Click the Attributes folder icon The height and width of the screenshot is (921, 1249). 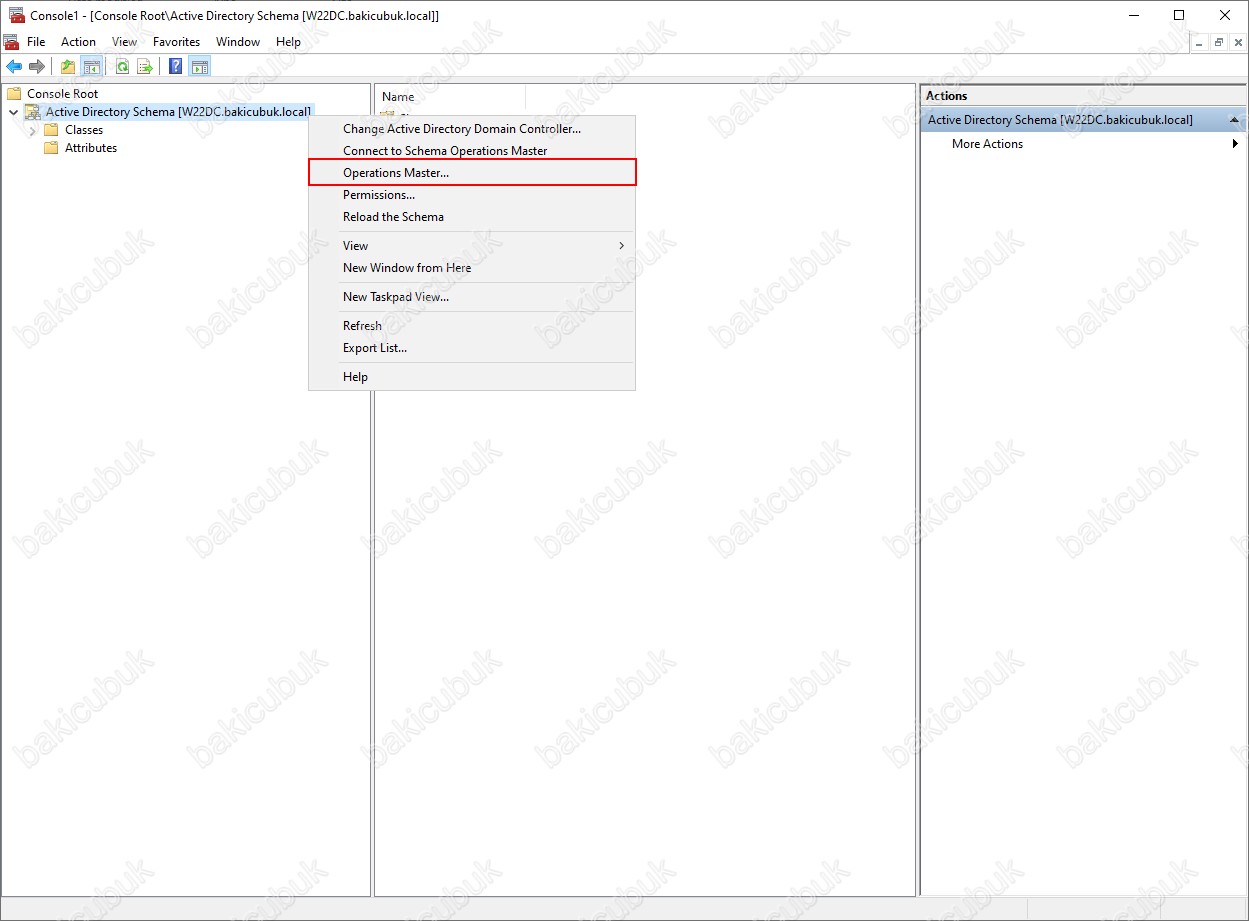51,148
